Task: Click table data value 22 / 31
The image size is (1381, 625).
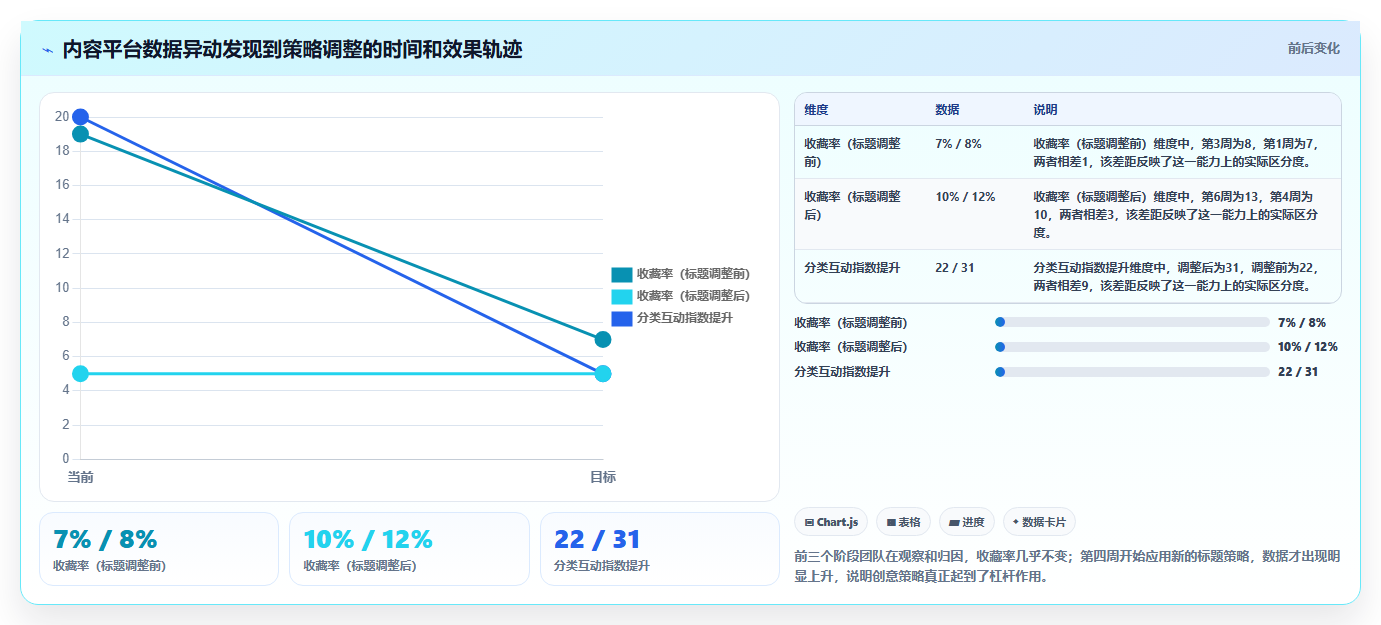Action: [954, 268]
